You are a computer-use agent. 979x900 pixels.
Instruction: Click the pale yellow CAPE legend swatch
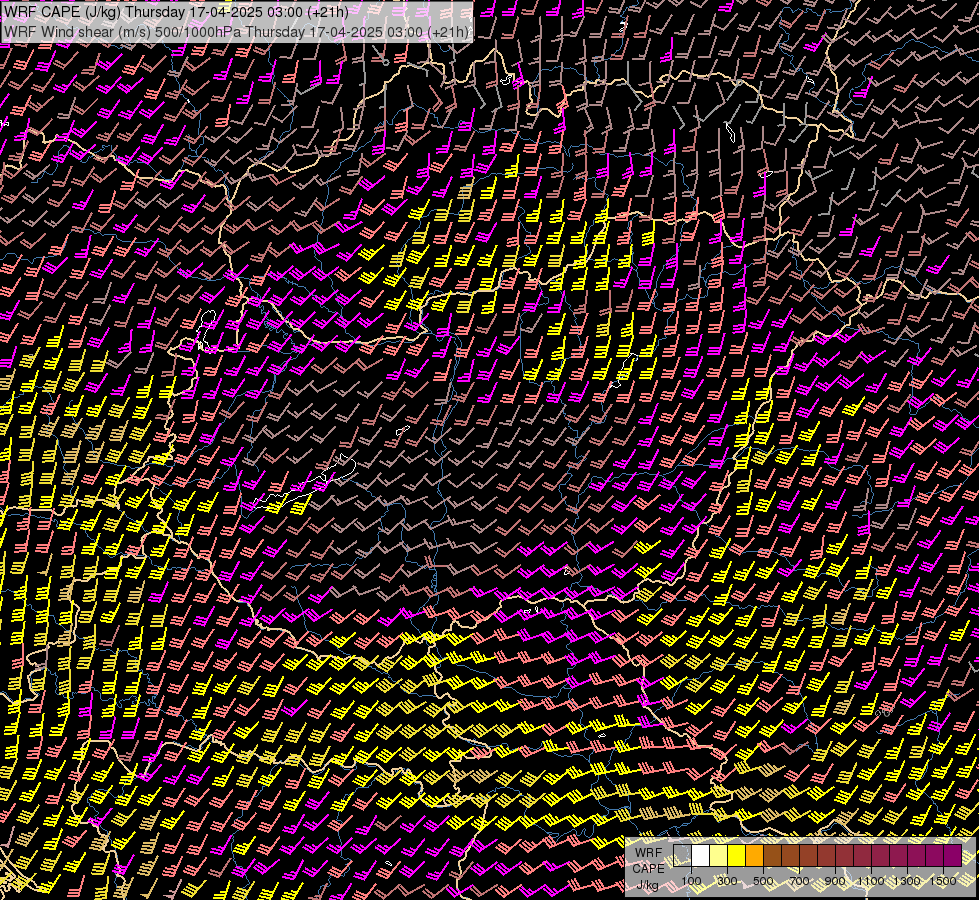pyautogui.click(x=719, y=855)
